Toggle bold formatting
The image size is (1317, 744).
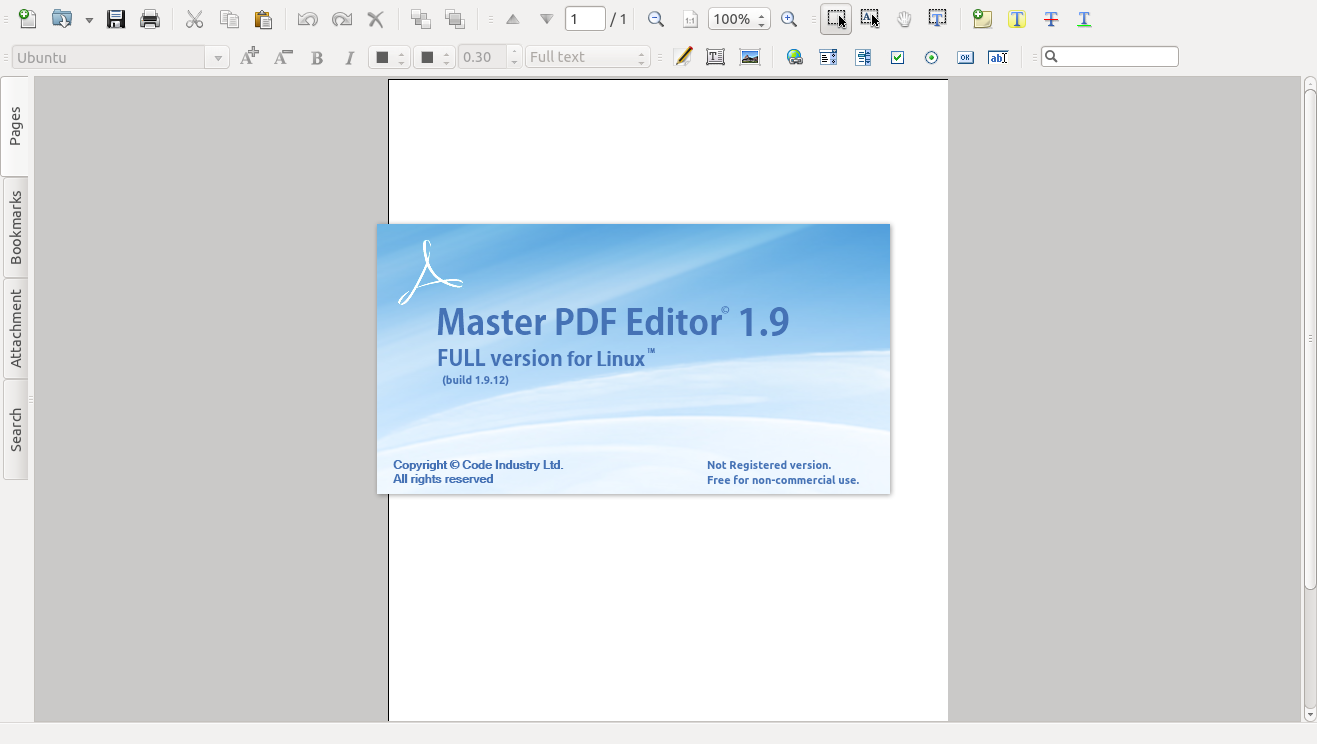coord(317,58)
